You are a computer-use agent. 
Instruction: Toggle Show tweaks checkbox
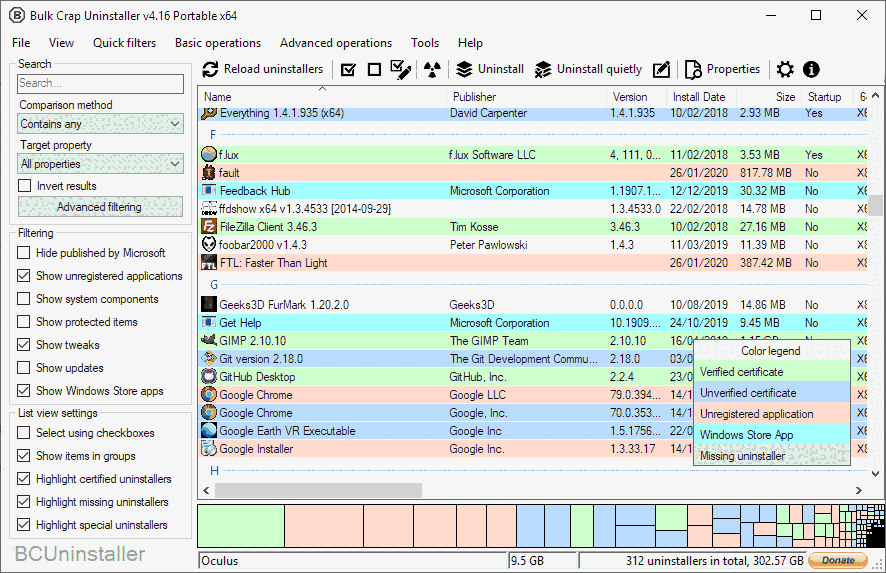pyautogui.click(x=23, y=345)
